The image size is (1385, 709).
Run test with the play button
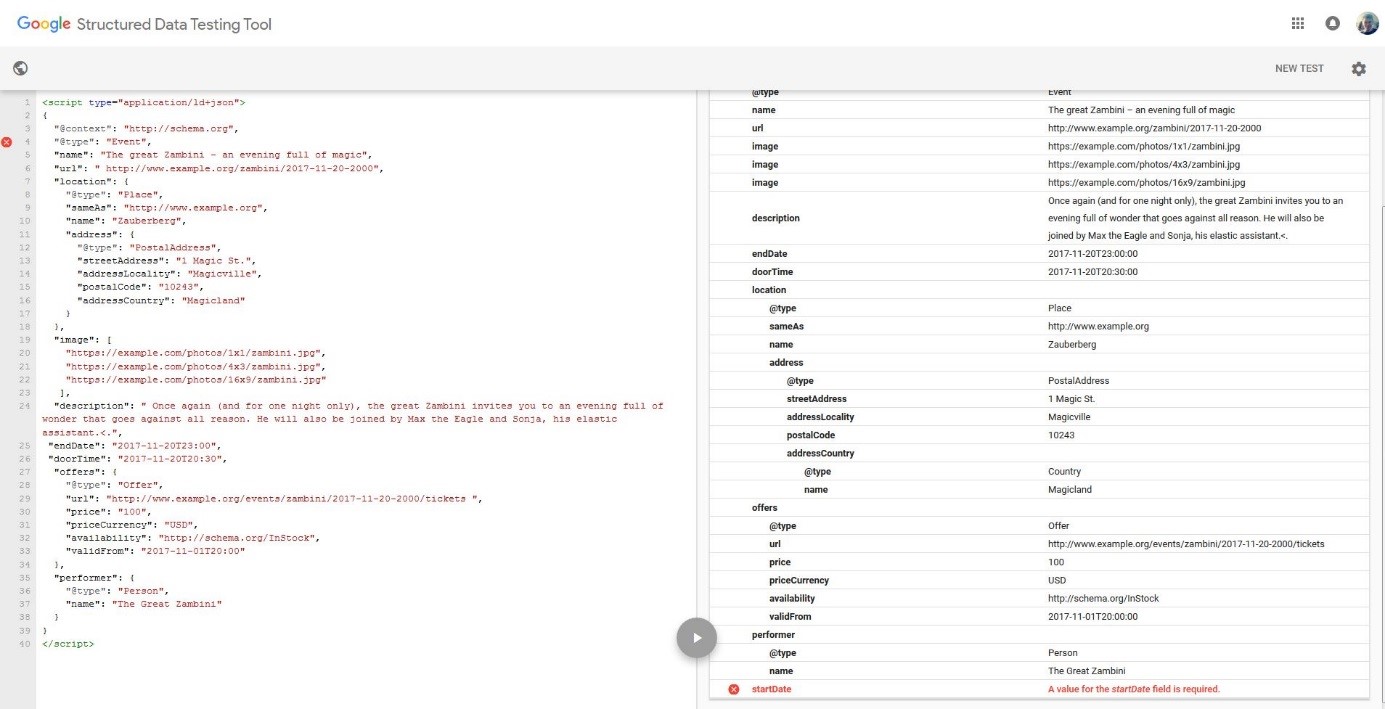pos(697,637)
